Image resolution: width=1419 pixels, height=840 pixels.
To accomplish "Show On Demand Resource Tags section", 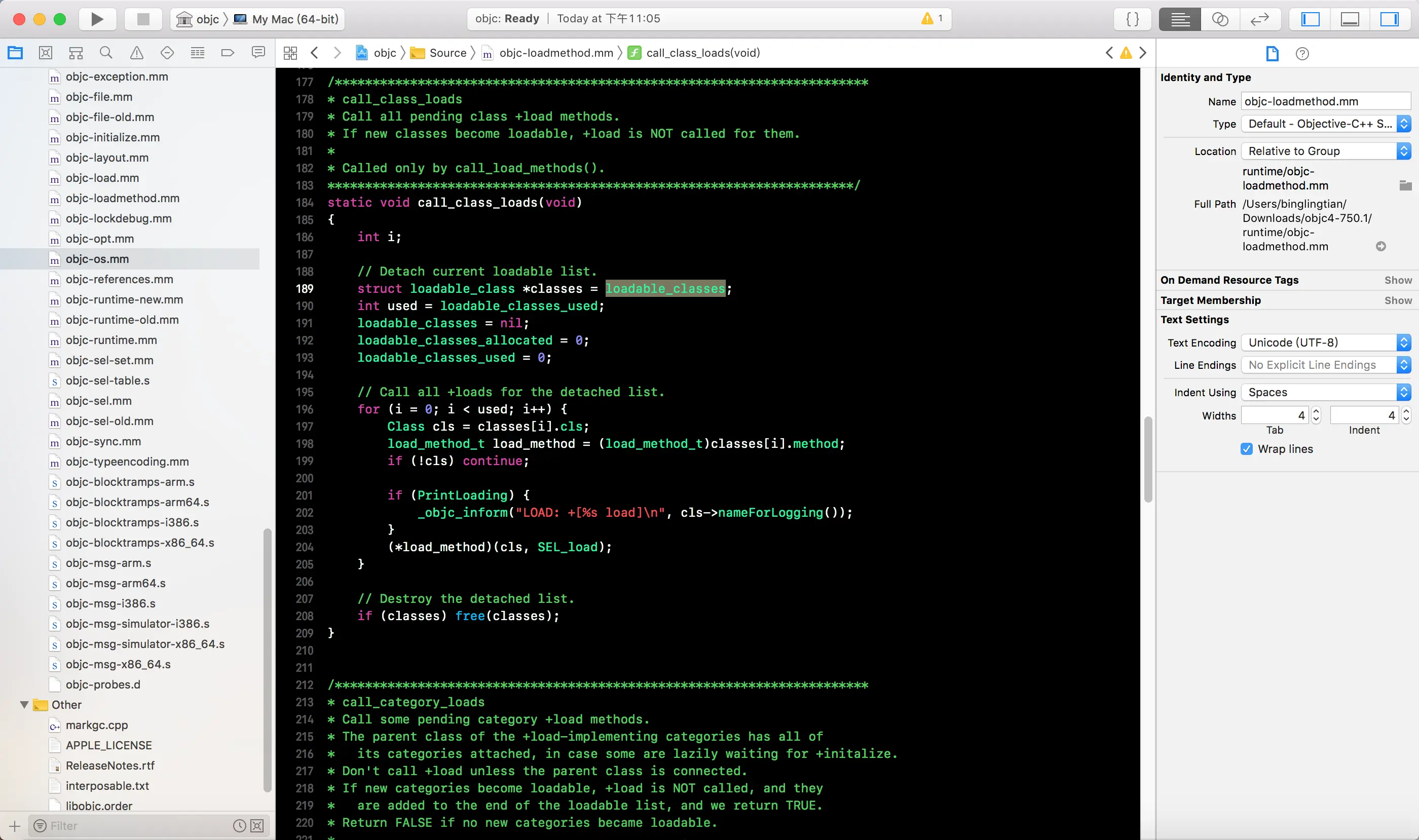I will 1398,280.
